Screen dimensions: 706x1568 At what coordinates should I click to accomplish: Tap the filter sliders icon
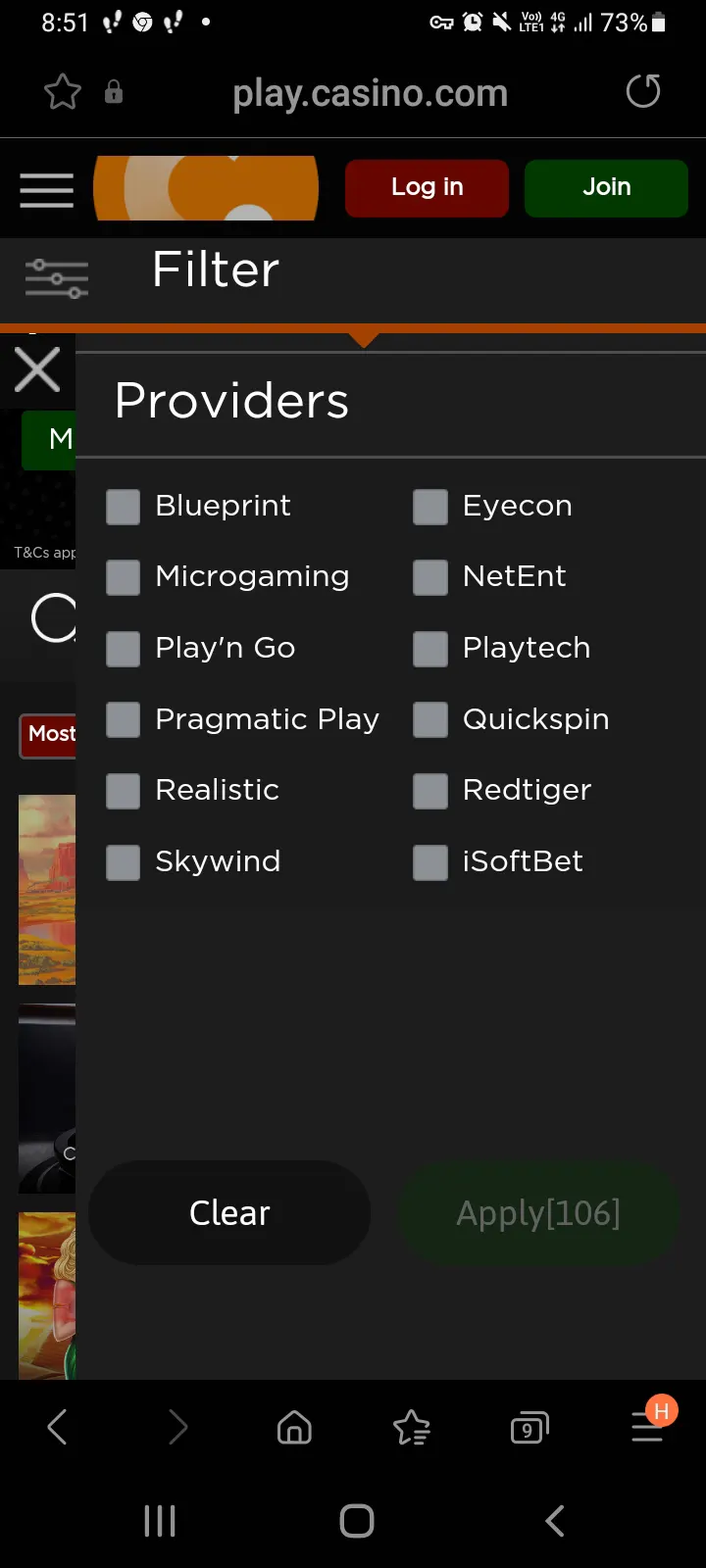57,278
